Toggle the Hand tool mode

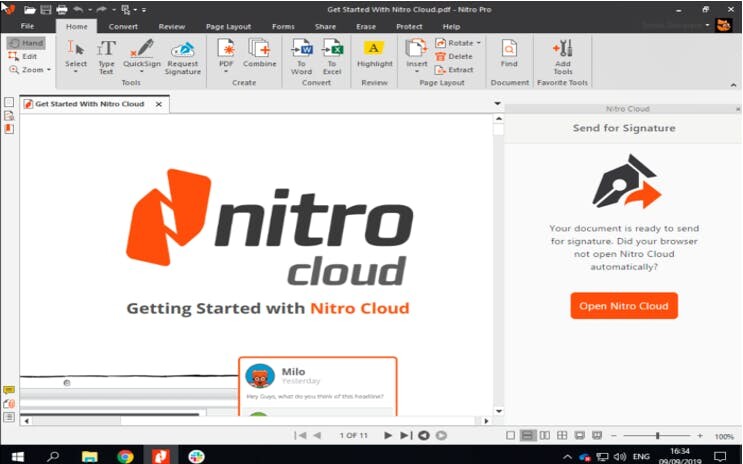(x=25, y=43)
